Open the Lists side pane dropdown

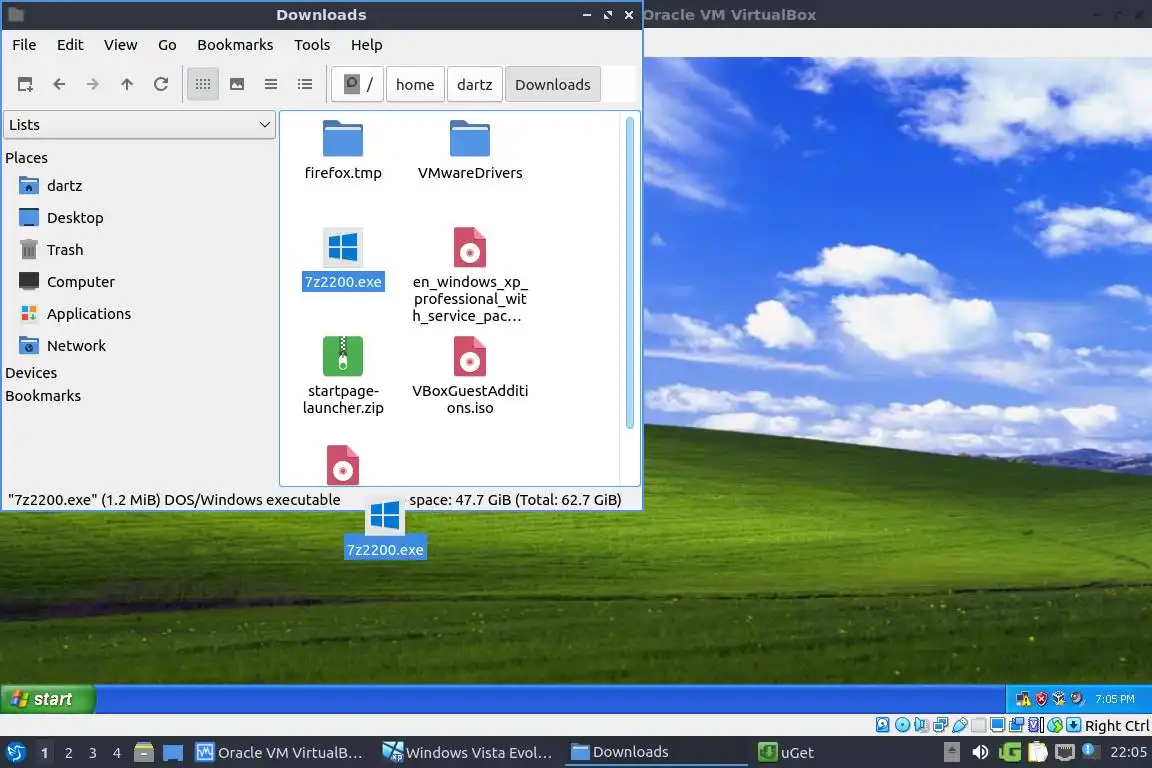click(x=140, y=125)
